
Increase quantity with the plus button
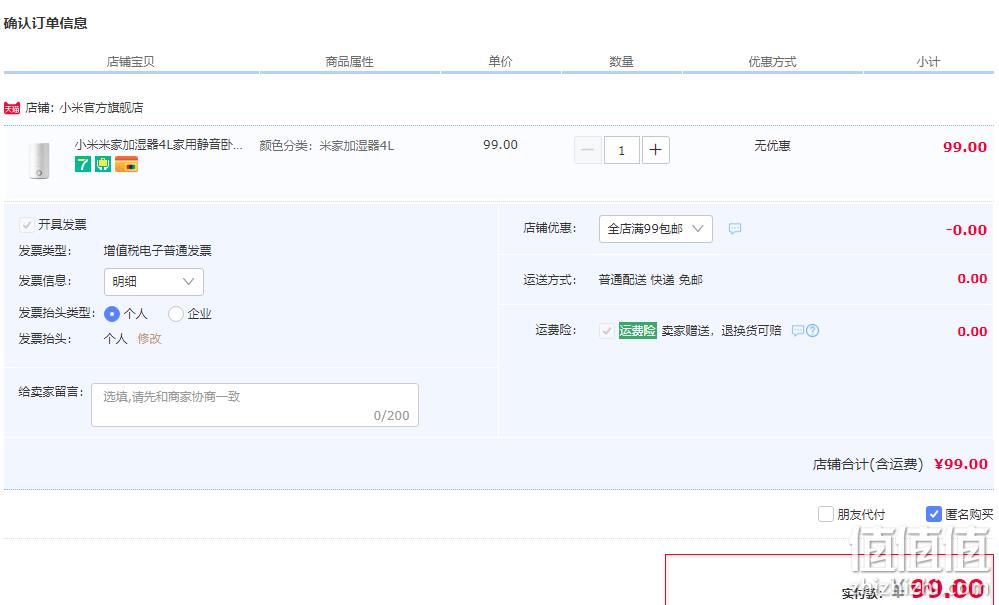click(x=656, y=150)
